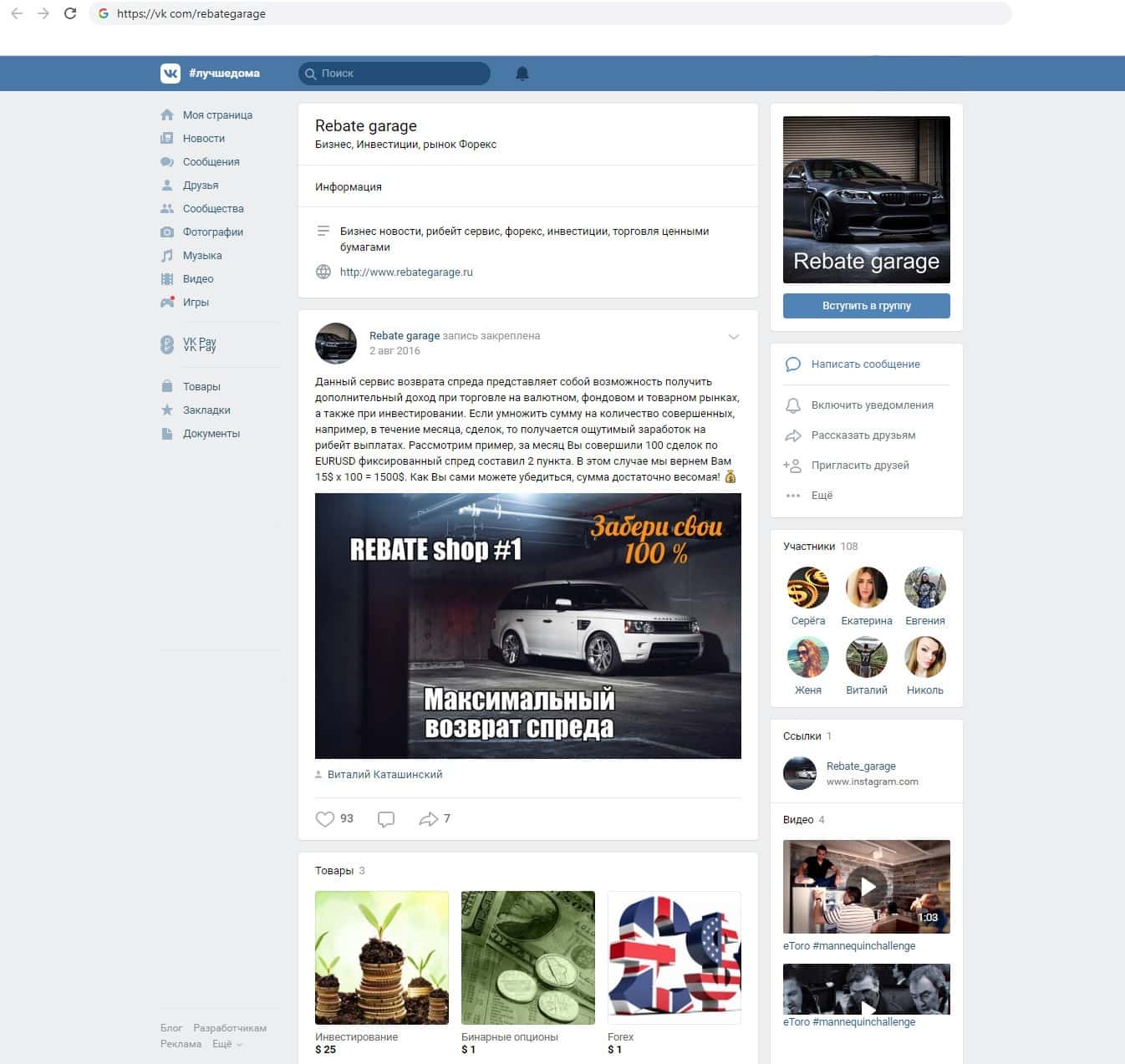Open Сообщения in left menu

click(x=211, y=162)
